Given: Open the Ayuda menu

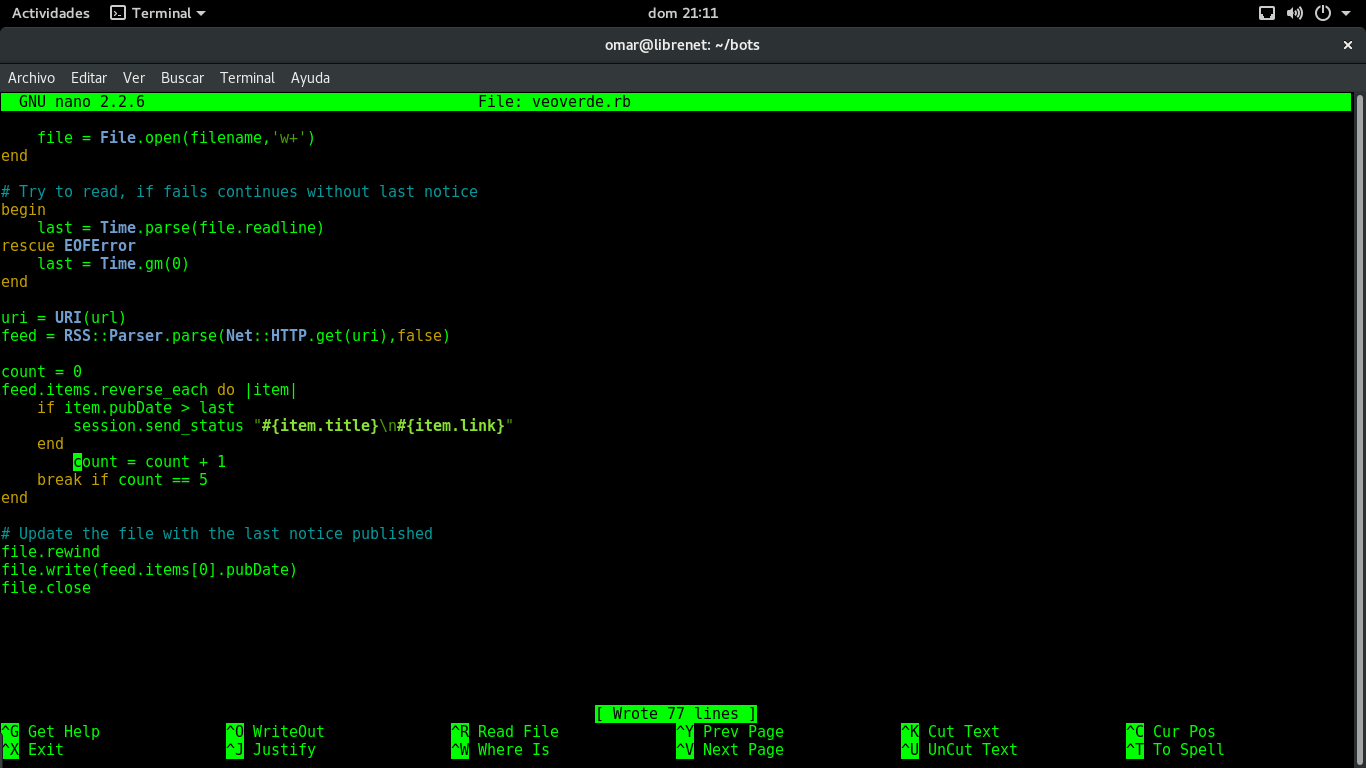Looking at the screenshot, I should pyautogui.click(x=310, y=78).
